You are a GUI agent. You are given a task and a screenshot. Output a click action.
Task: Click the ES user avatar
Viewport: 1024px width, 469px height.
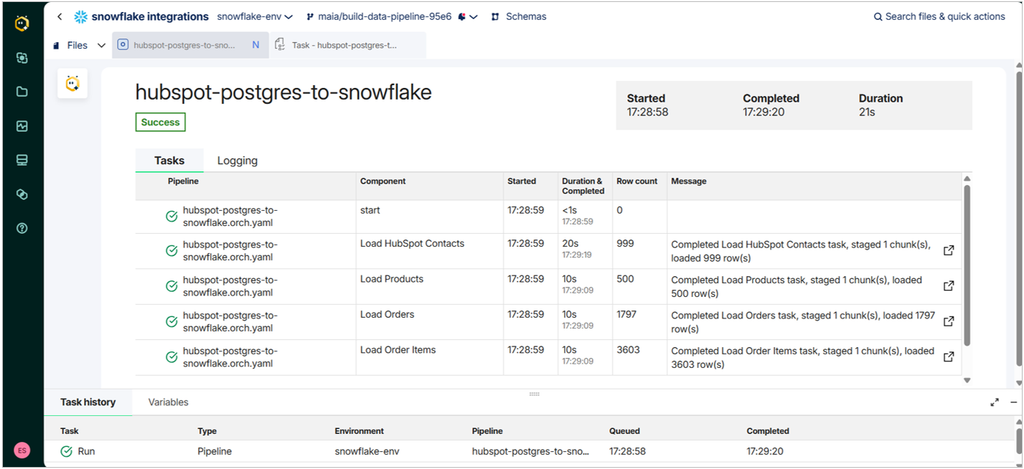pyautogui.click(x=22, y=451)
